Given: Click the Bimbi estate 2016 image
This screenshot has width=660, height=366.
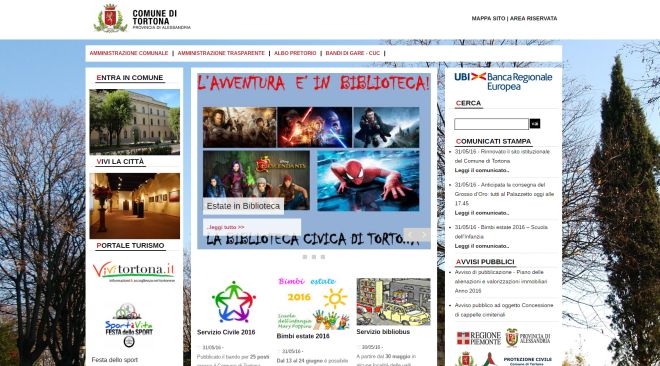Looking at the screenshot, I should tap(313, 303).
